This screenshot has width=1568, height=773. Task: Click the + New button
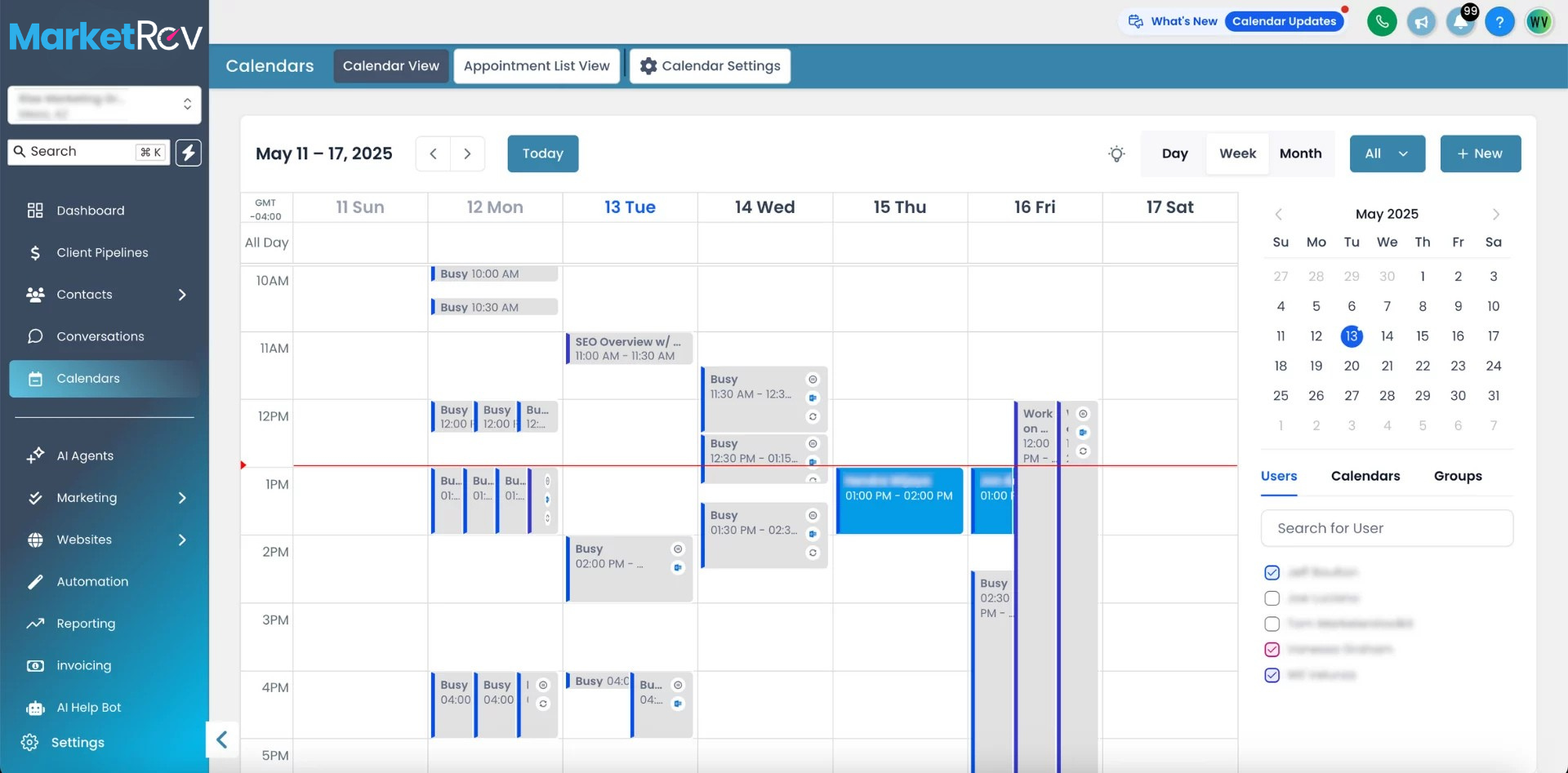[x=1480, y=153]
